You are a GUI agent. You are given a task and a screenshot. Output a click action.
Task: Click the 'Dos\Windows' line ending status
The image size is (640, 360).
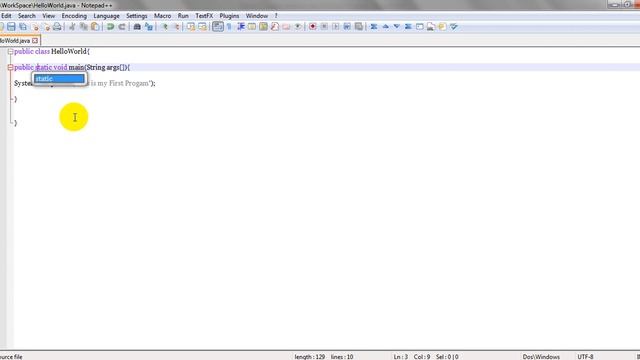point(541,357)
